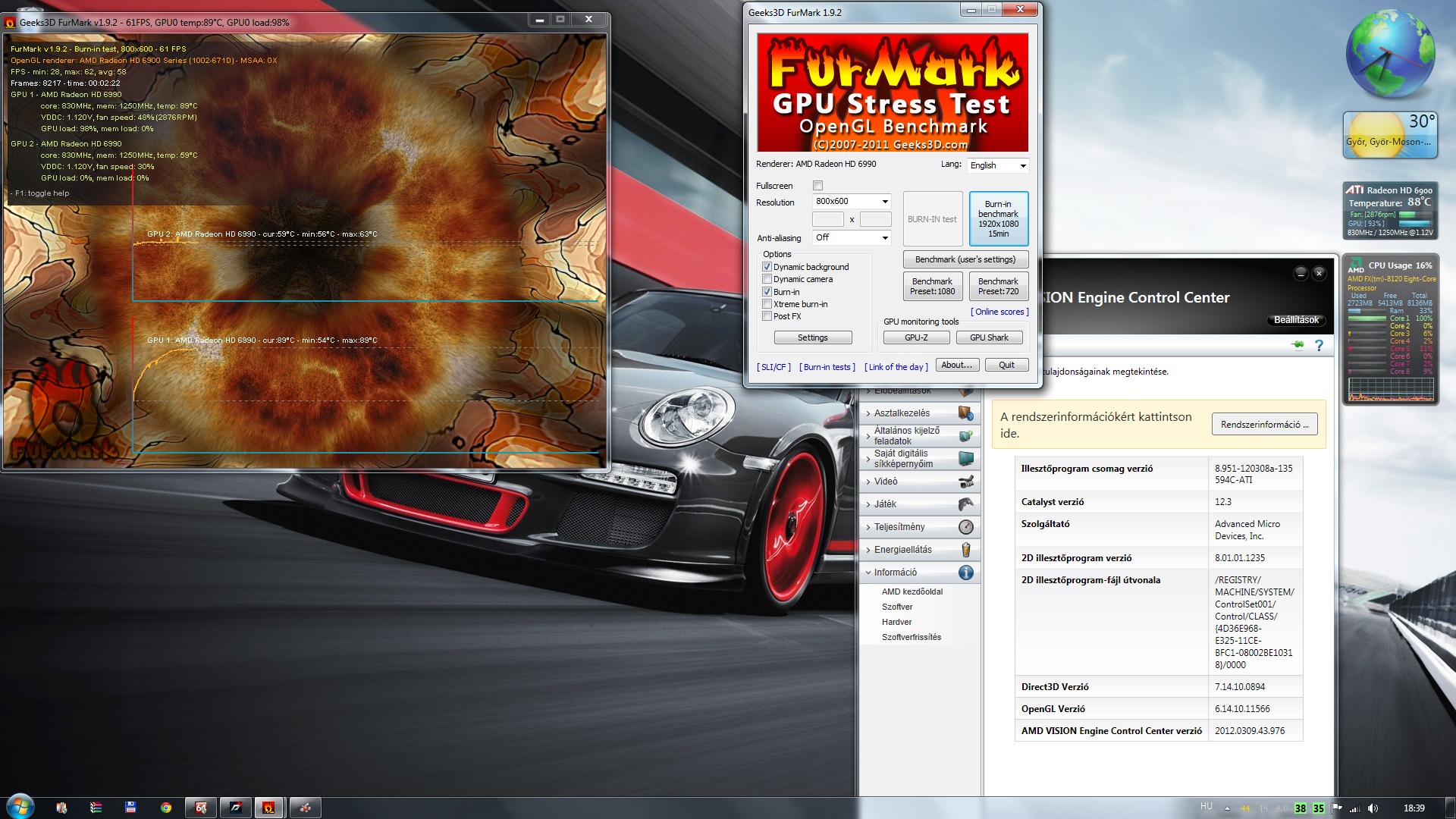The width and height of the screenshot is (1456, 819).
Task: Open the Szoftverfrissítés page
Action: pos(912,637)
